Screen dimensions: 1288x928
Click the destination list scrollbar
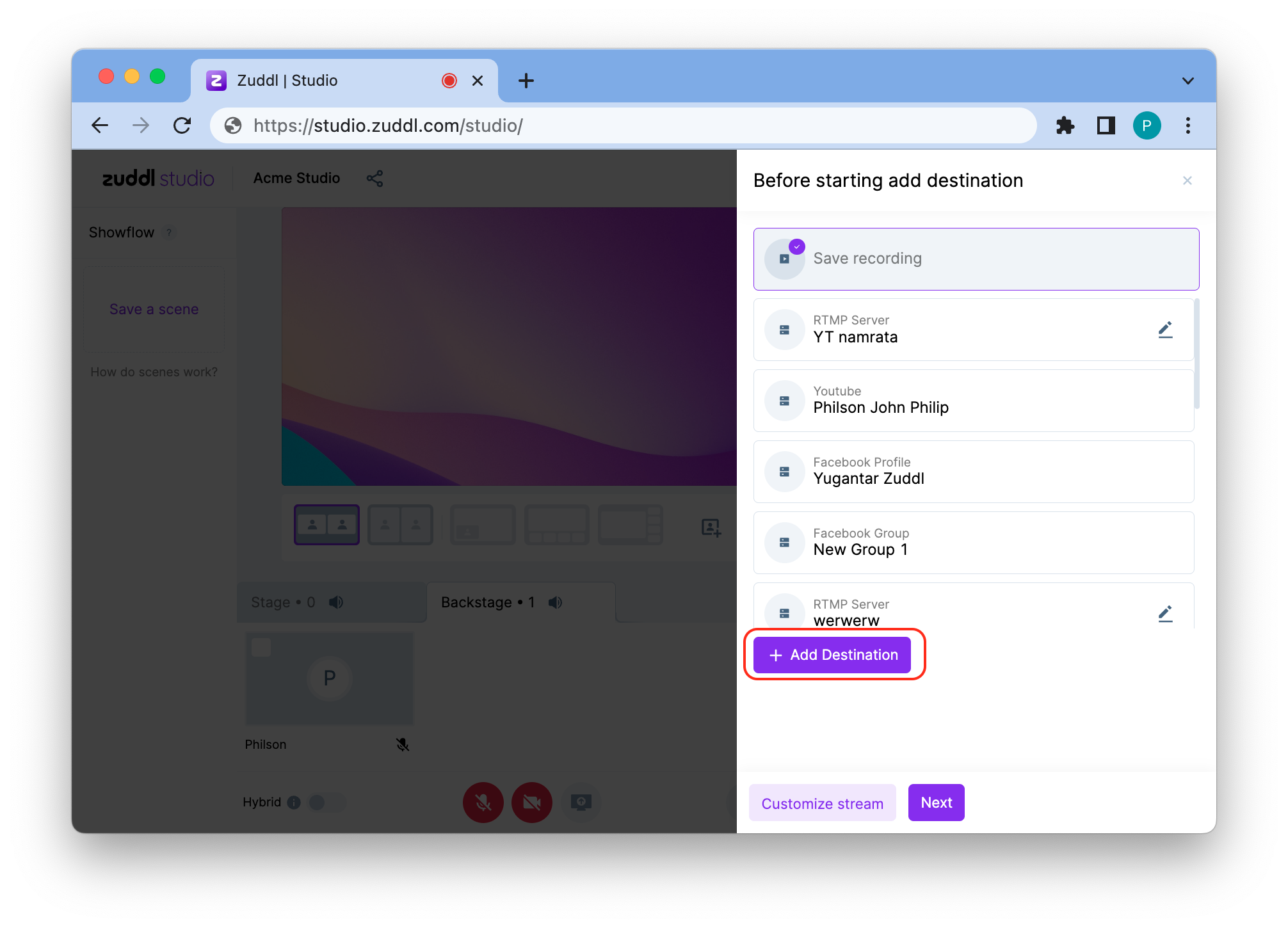pos(1196,353)
